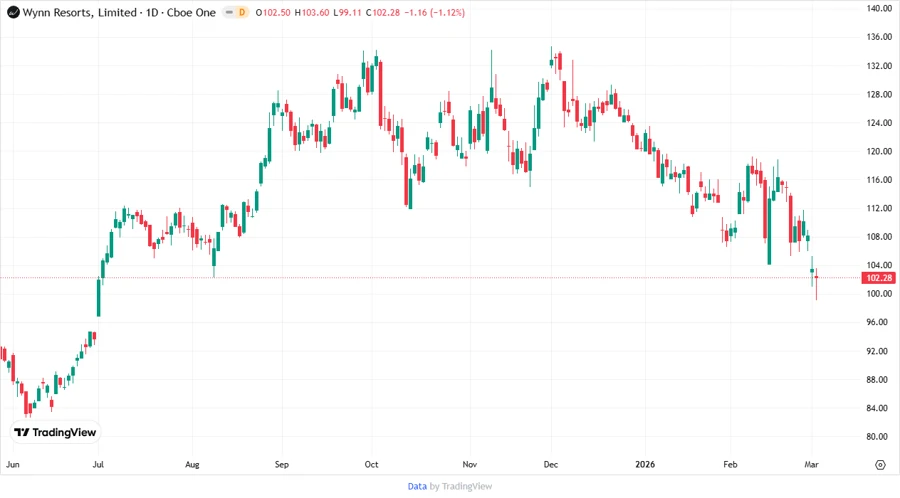Click the Wynn Resorts symbol logo icon
This screenshot has width=900, height=498.
(13, 12)
